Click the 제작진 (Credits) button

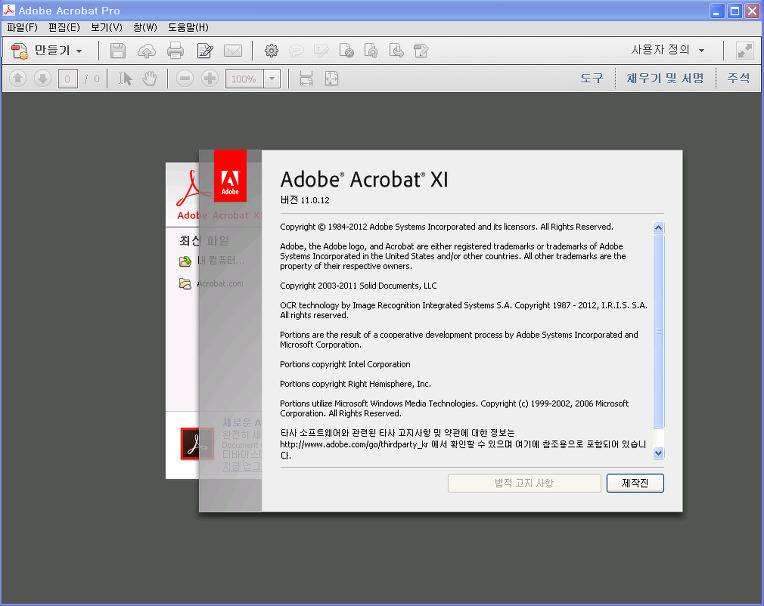(x=635, y=483)
